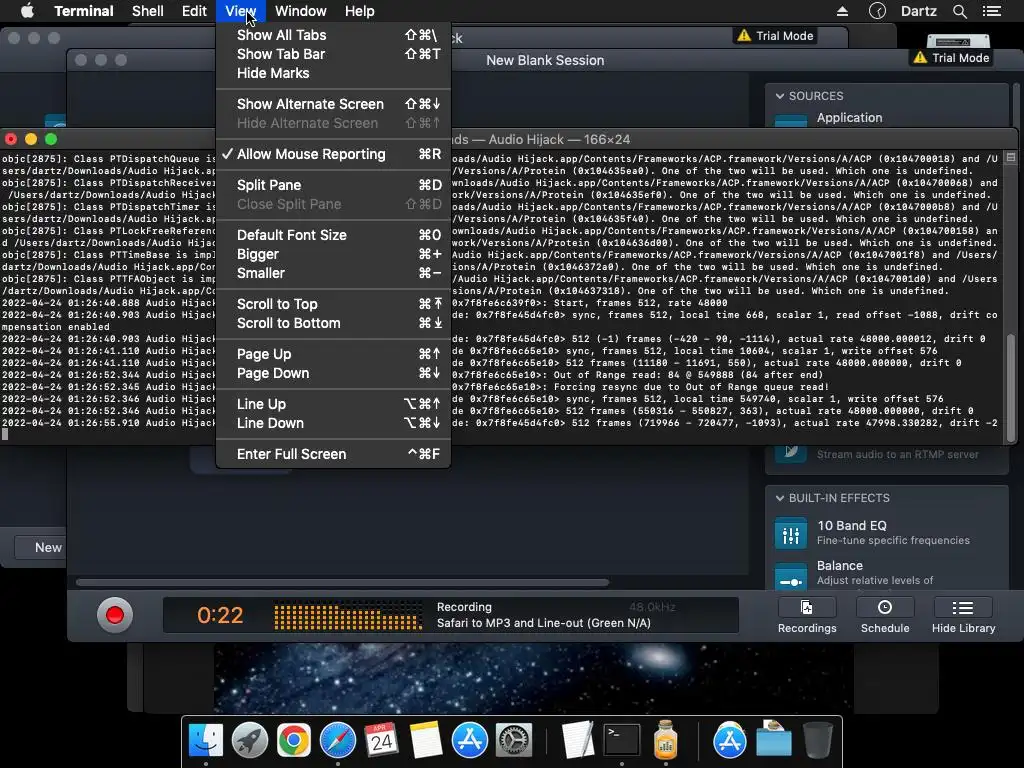Choose Split Pane
1024x768 pixels.
point(333,185)
